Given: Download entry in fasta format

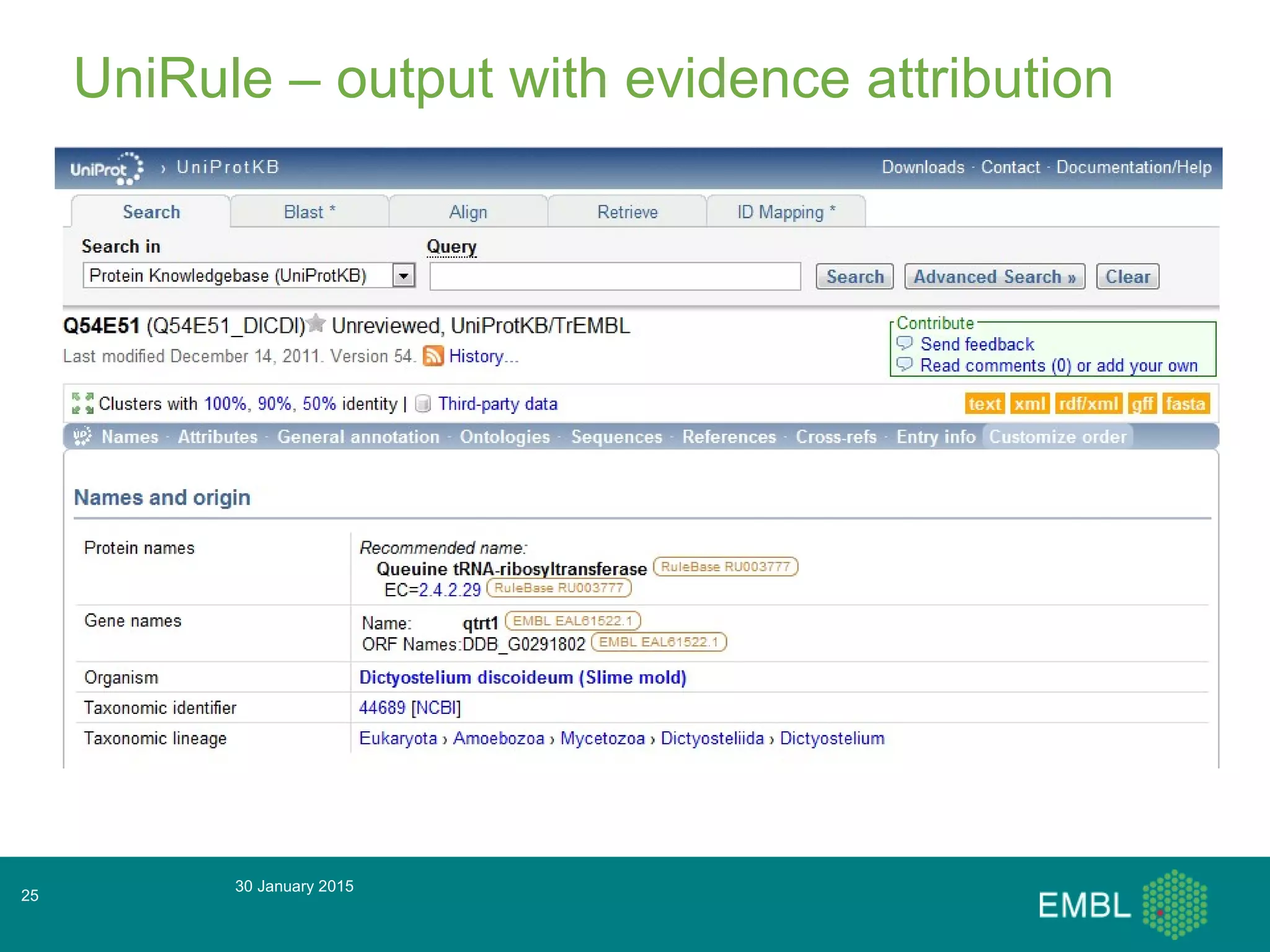Looking at the screenshot, I should pyautogui.click(x=1185, y=404).
